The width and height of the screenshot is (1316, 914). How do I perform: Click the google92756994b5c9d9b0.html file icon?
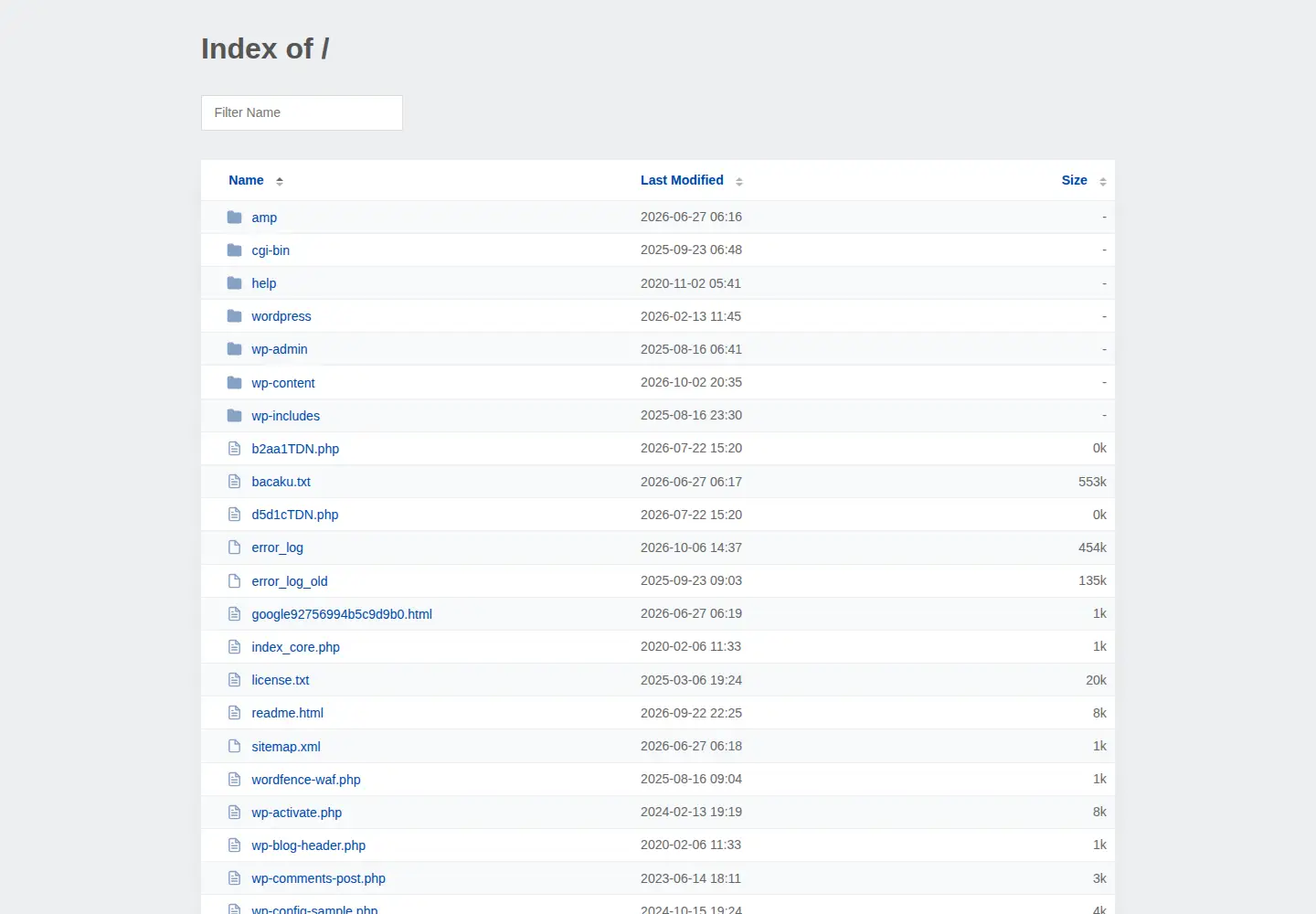click(x=235, y=614)
